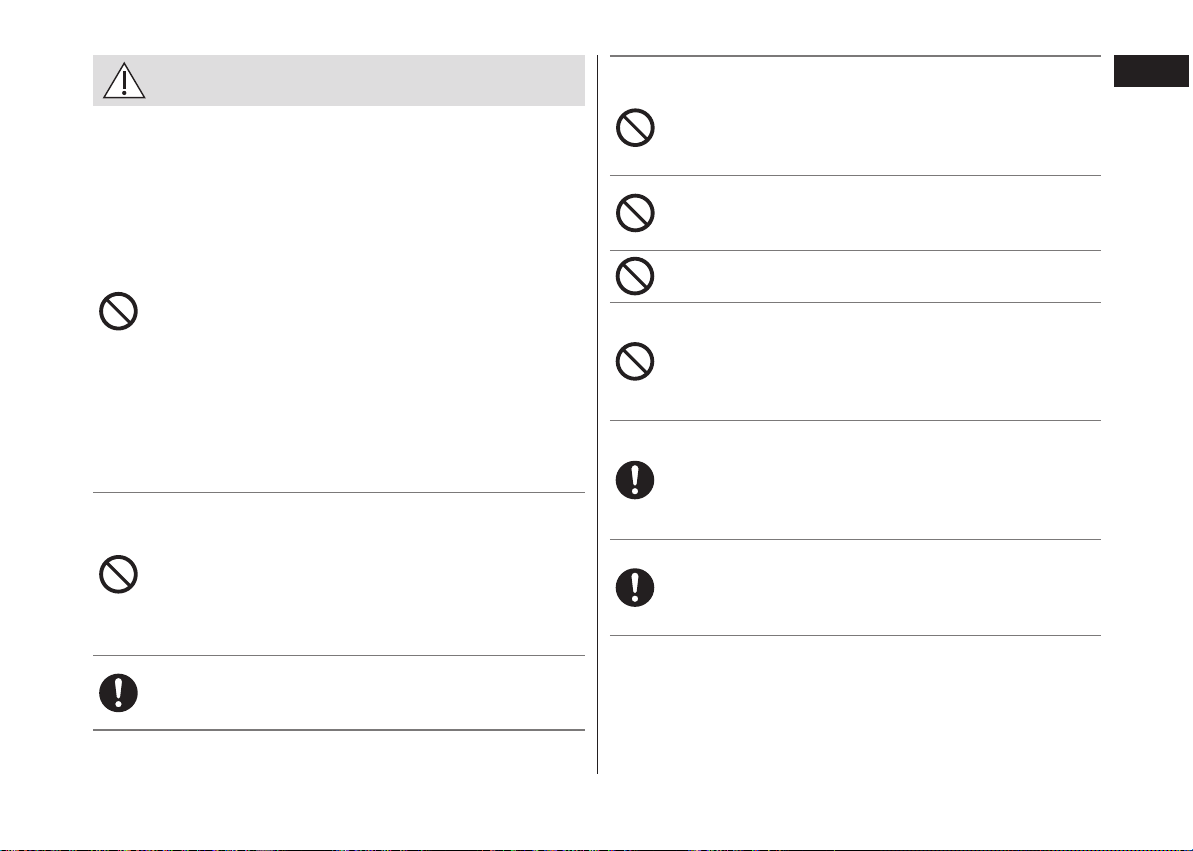Click the topmost prohibition icon in right column

635,127
